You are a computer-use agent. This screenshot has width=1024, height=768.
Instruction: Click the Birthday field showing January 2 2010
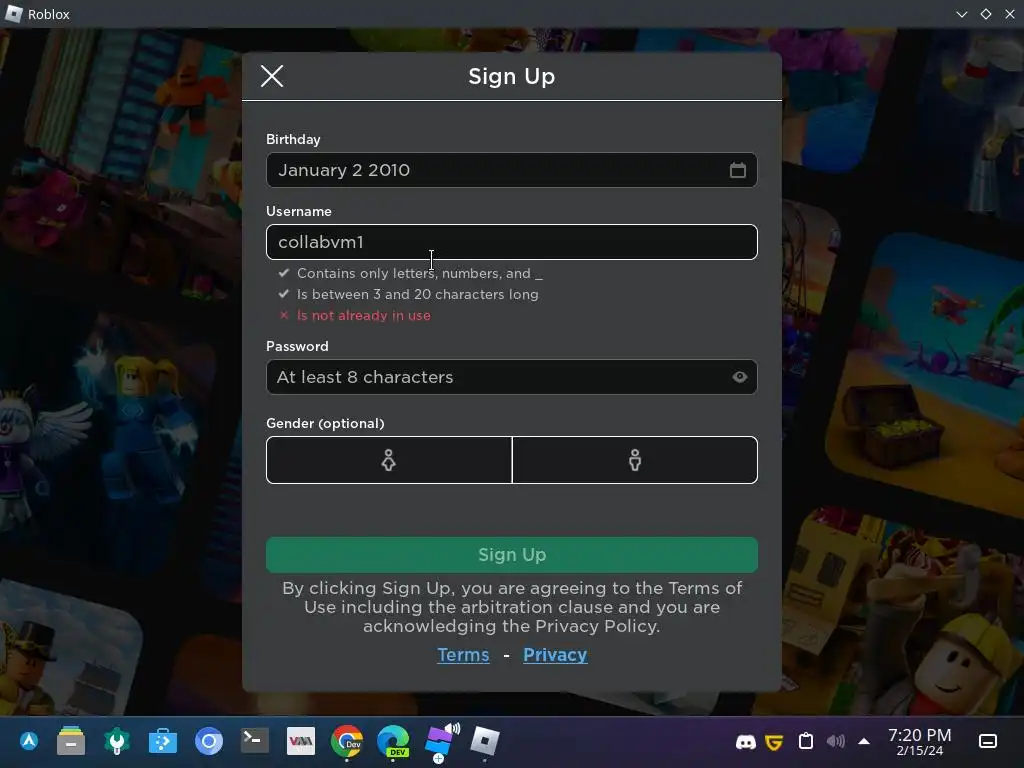pos(511,170)
